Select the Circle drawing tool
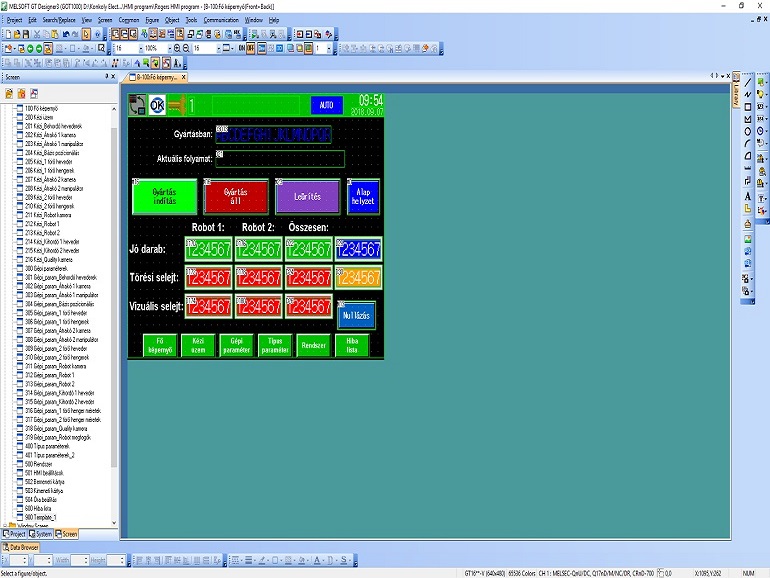 [747, 131]
